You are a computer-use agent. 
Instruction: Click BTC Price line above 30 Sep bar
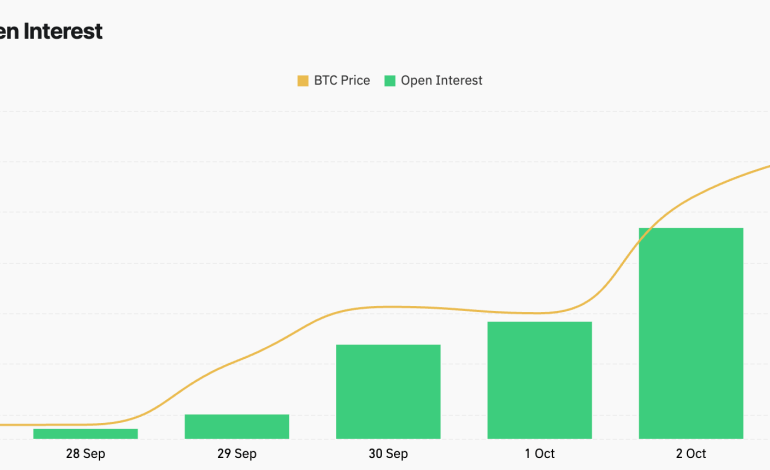[x=388, y=306]
